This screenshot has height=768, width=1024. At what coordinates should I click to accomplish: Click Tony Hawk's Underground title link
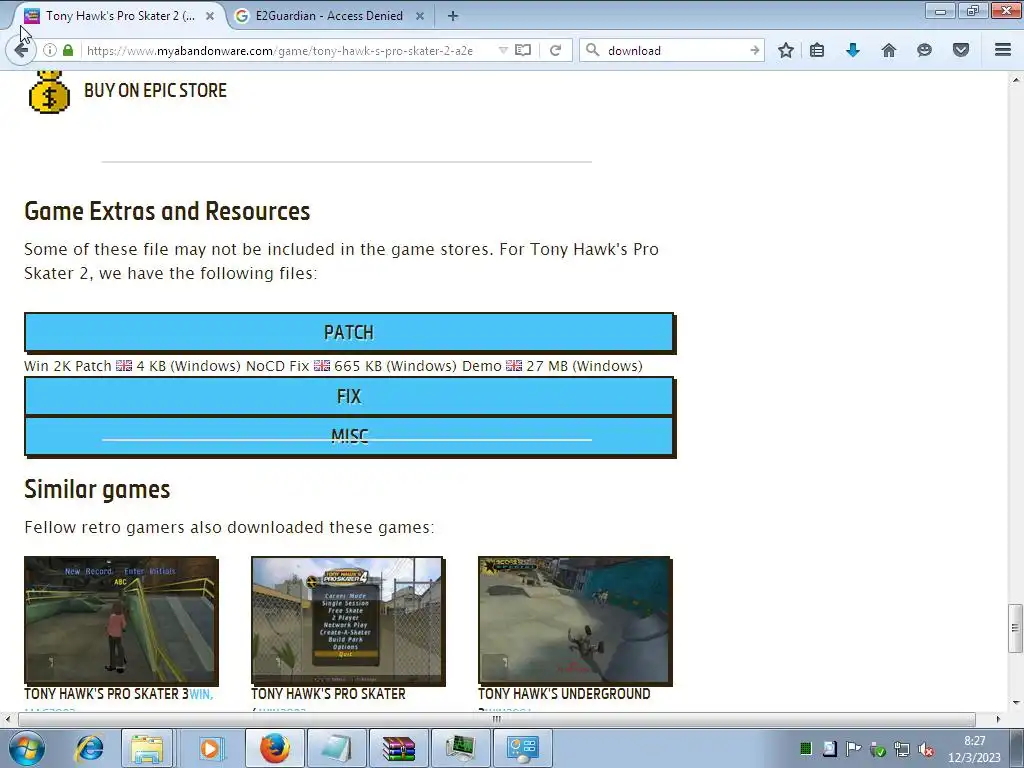pyautogui.click(x=564, y=694)
